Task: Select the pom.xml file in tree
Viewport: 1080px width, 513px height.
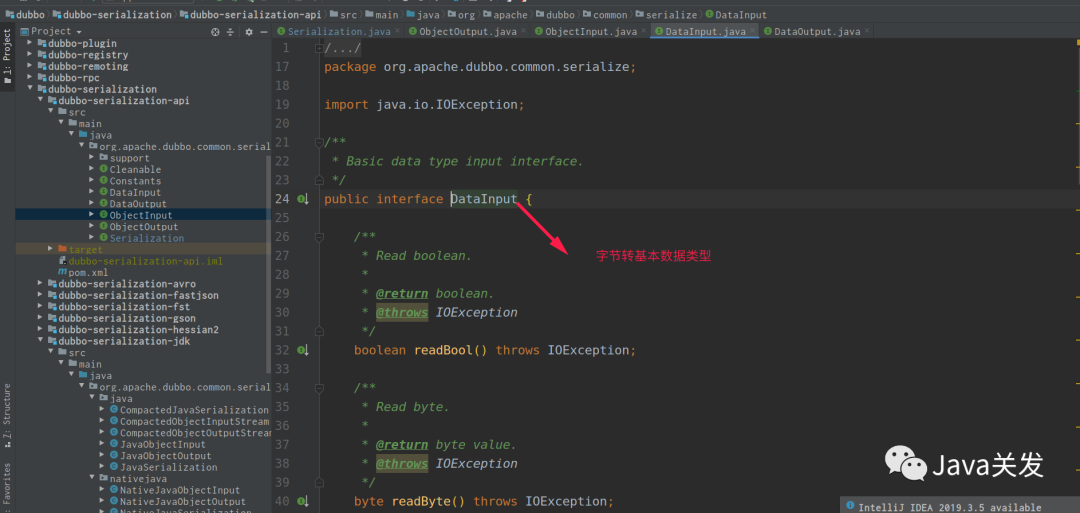Action: [85, 273]
